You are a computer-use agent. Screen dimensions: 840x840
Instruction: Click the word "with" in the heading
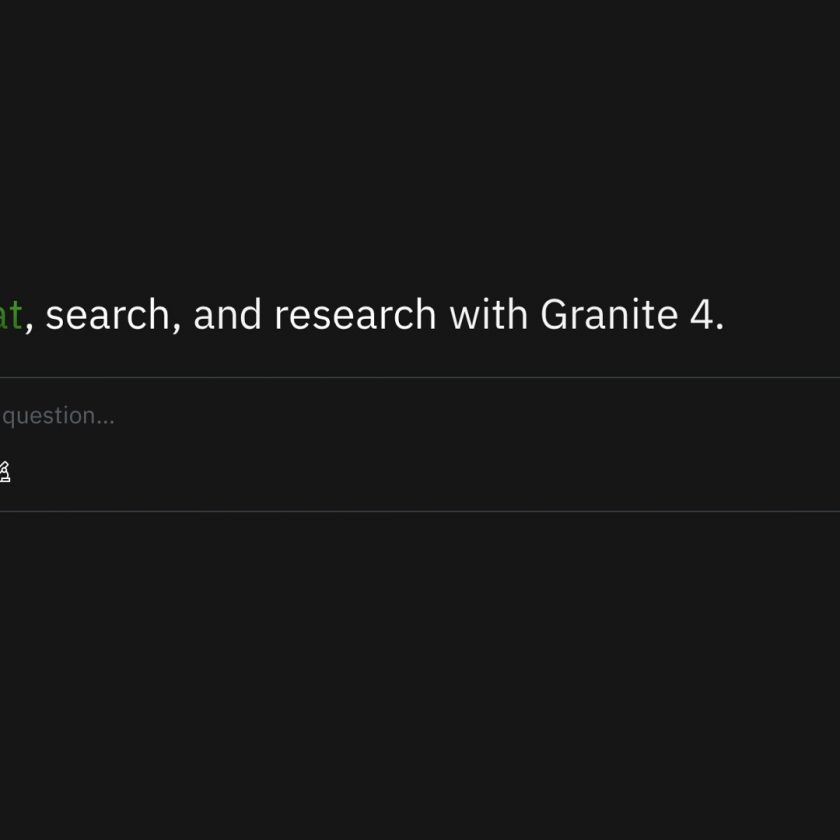tap(488, 316)
